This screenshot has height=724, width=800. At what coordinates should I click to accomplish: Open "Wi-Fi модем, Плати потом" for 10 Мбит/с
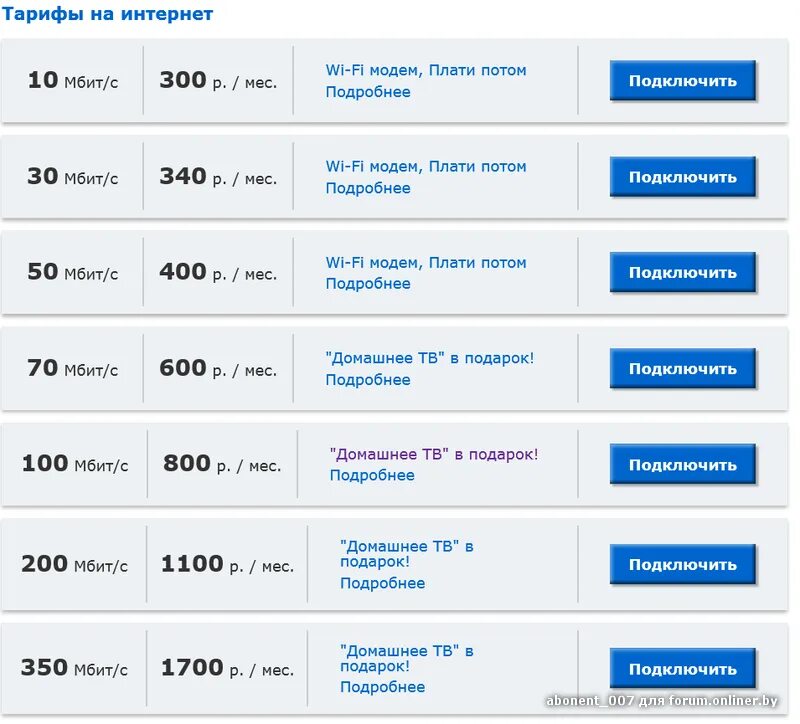click(x=426, y=70)
